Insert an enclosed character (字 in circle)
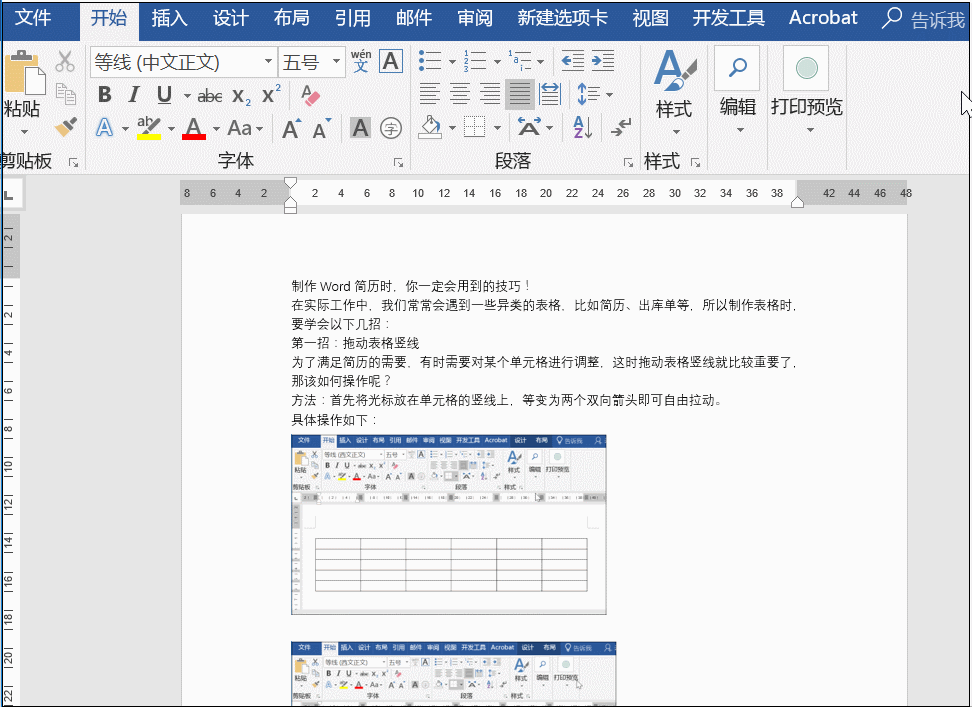Viewport: 972px width, 707px height. [391, 128]
